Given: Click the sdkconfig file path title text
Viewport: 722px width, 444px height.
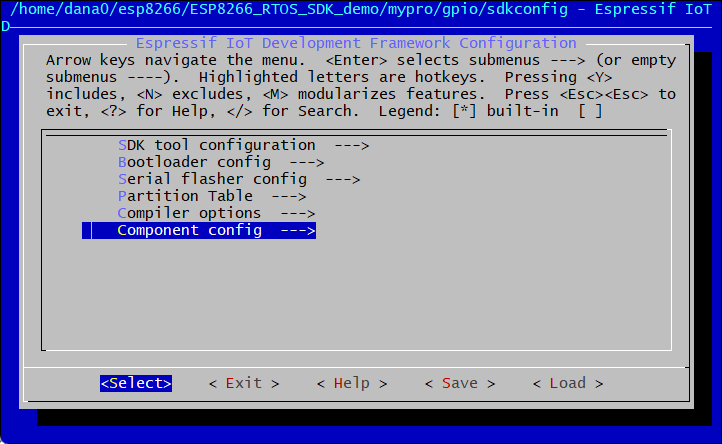Looking at the screenshot, I should (289, 9).
